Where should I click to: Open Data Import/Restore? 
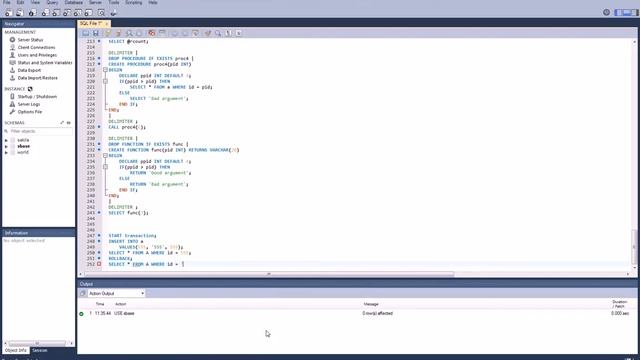[x=38, y=78]
